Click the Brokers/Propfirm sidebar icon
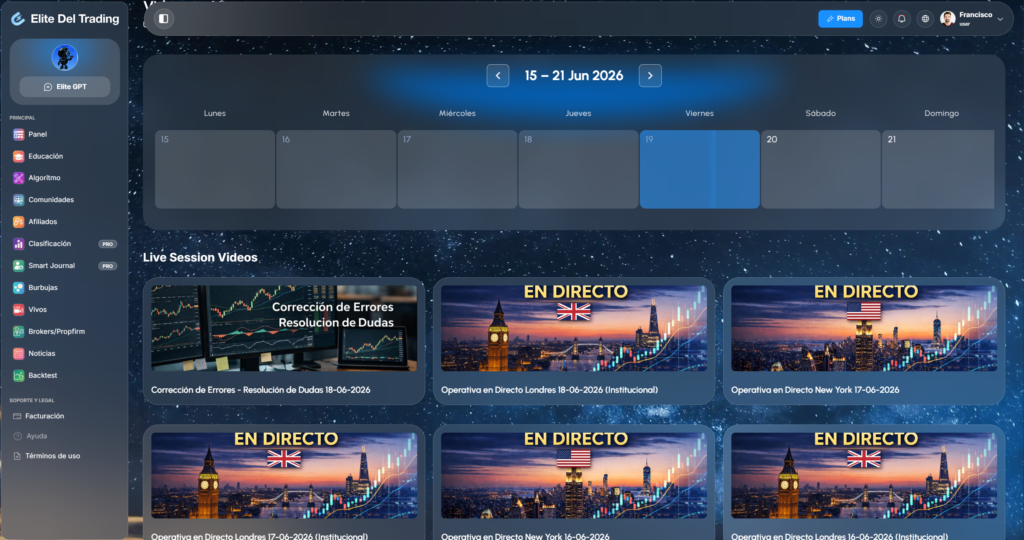Screen dimensions: 1024x540 pos(18,332)
